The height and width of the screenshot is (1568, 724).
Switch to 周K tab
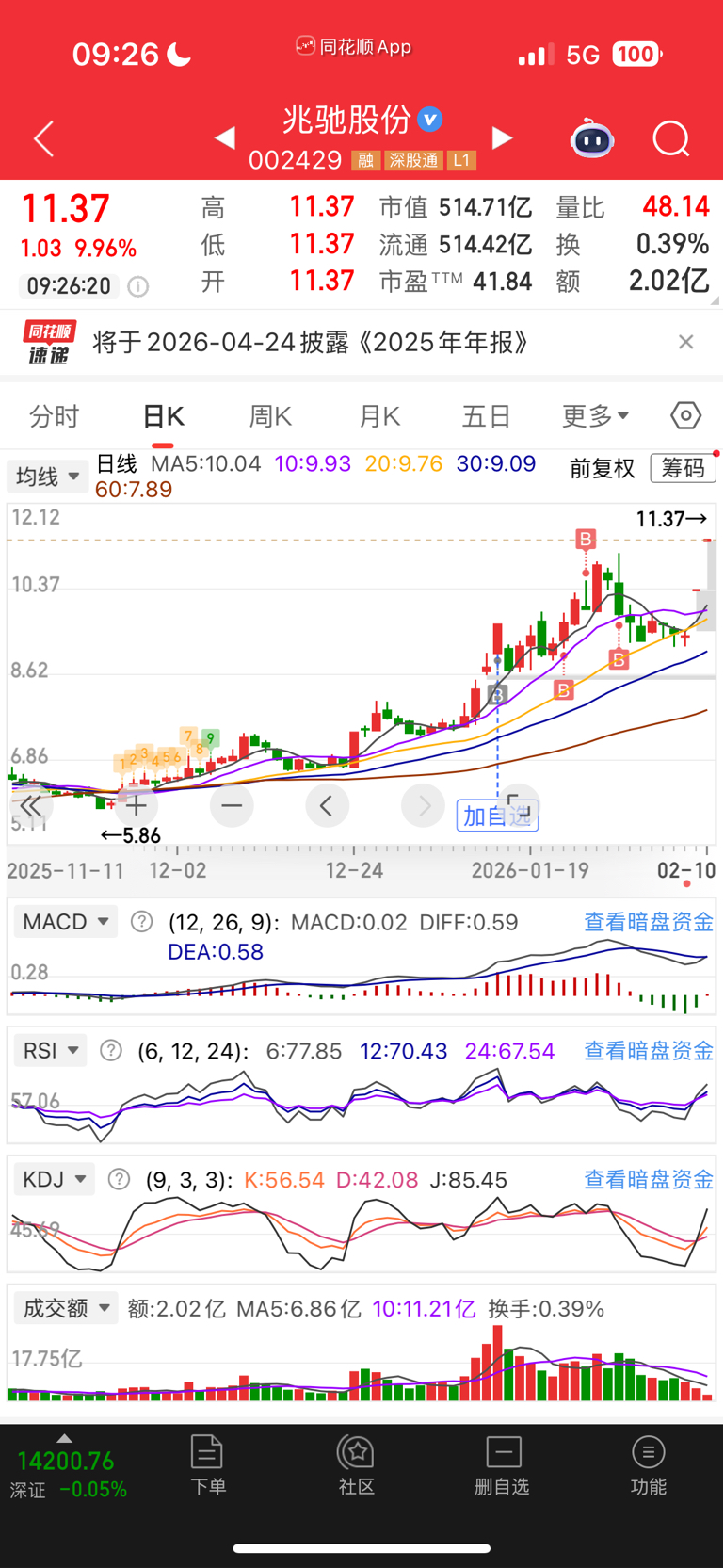coord(271,416)
